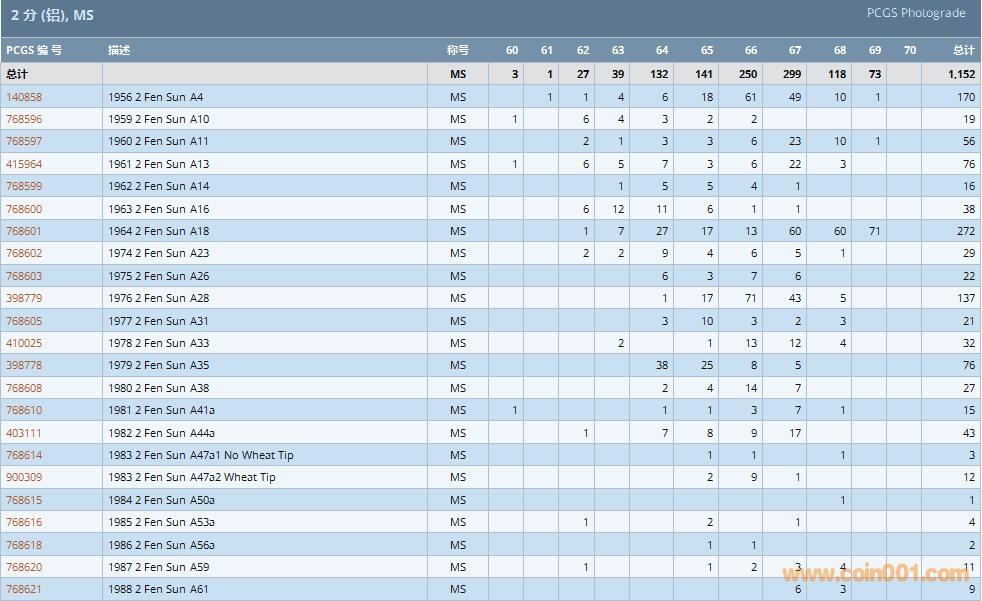This screenshot has height=601, width=982.
Task: Select the 1956 2 Fen Sun A4 description
Action: [x=156, y=97]
